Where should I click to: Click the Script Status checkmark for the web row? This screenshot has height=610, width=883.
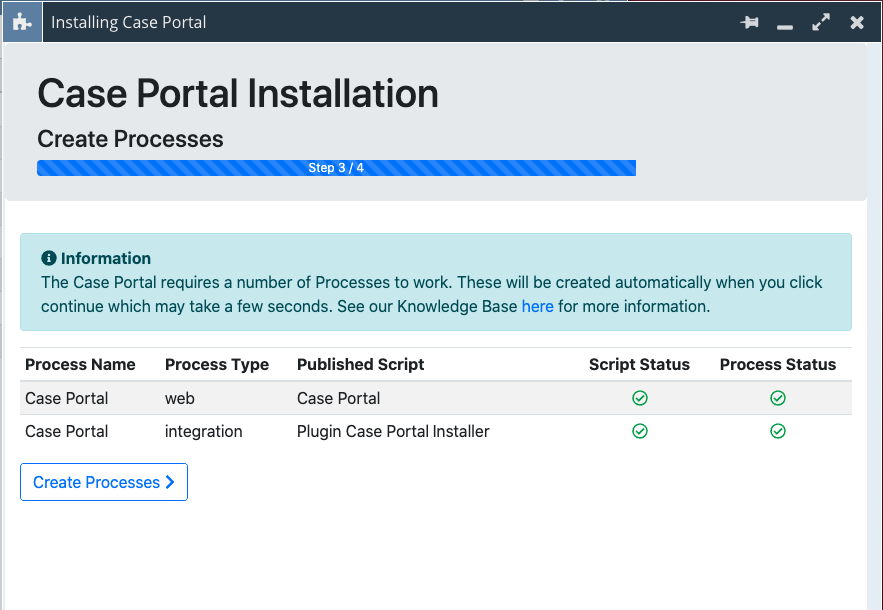(639, 398)
